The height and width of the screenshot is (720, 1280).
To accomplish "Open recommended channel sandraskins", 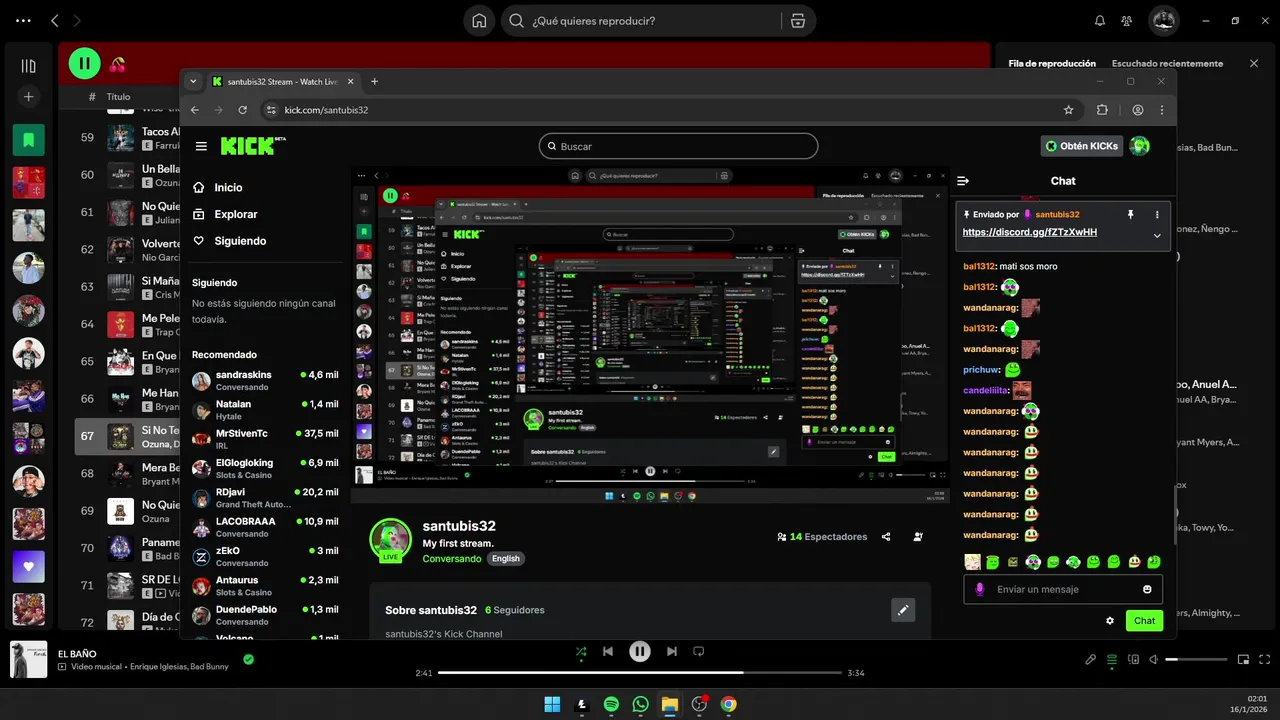I will point(265,380).
